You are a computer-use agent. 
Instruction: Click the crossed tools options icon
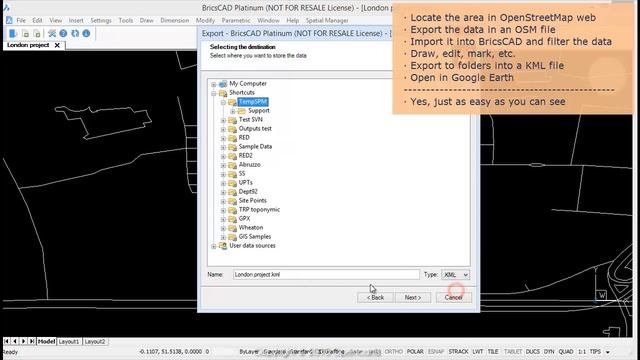[x=52, y=33]
